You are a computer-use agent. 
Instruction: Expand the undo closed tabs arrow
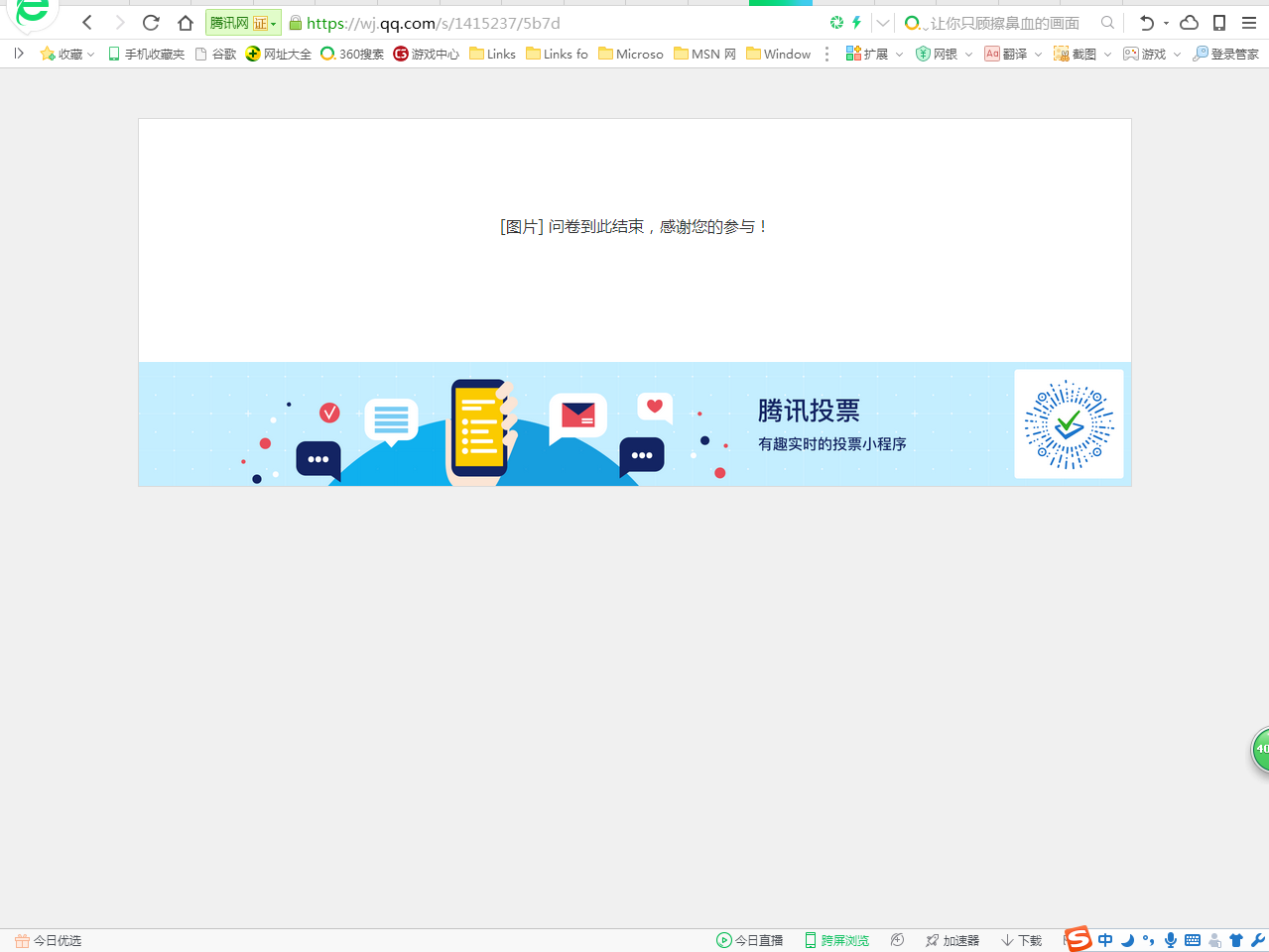tap(1166, 23)
